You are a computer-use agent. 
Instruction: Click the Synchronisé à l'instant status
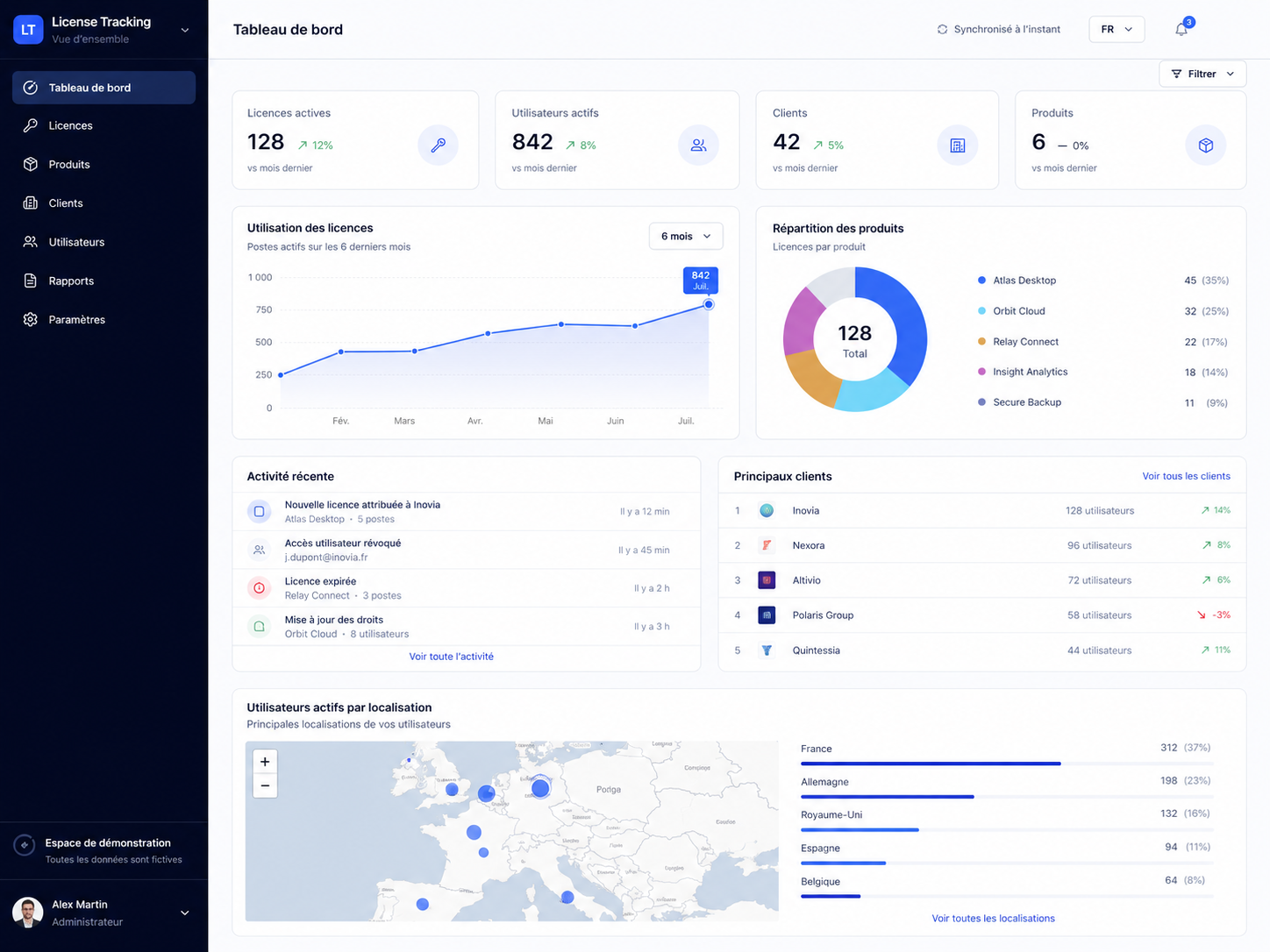pos(998,29)
